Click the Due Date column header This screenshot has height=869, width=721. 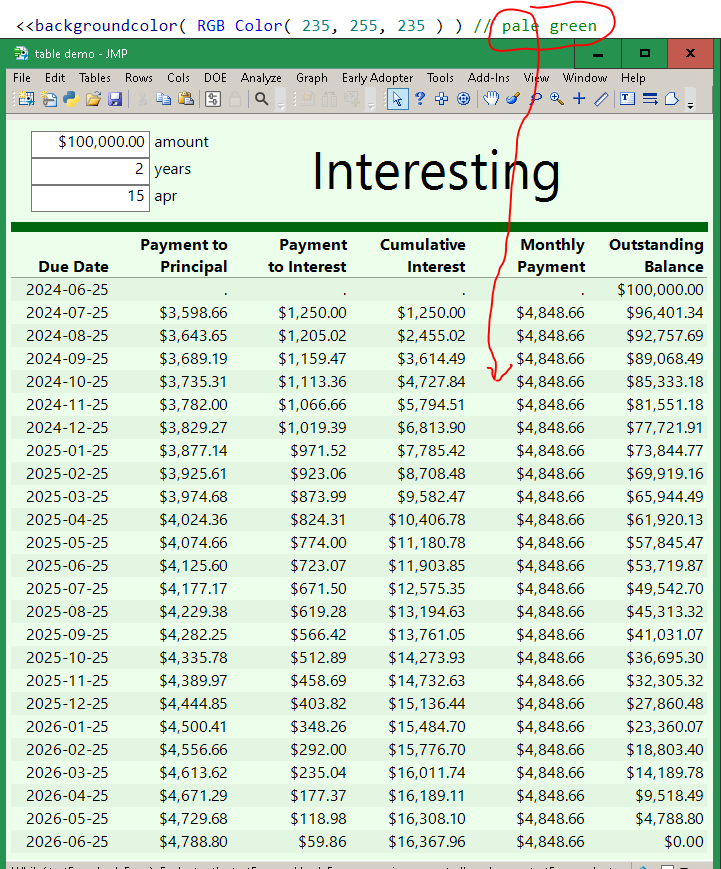(x=73, y=267)
